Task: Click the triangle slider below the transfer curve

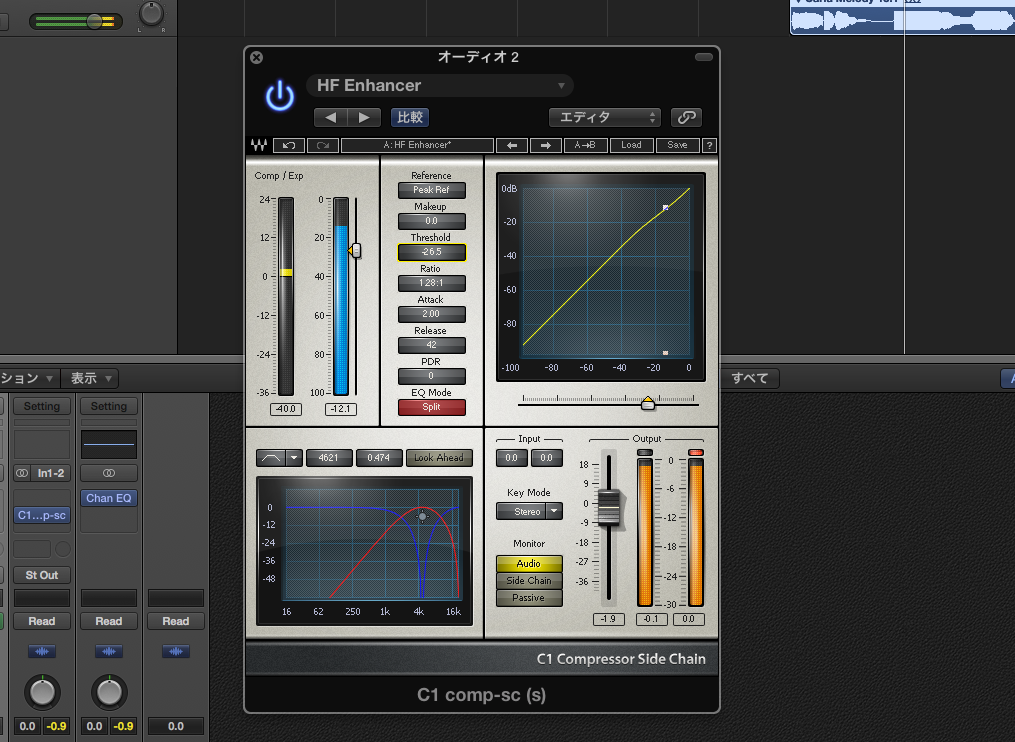Action: (647, 401)
